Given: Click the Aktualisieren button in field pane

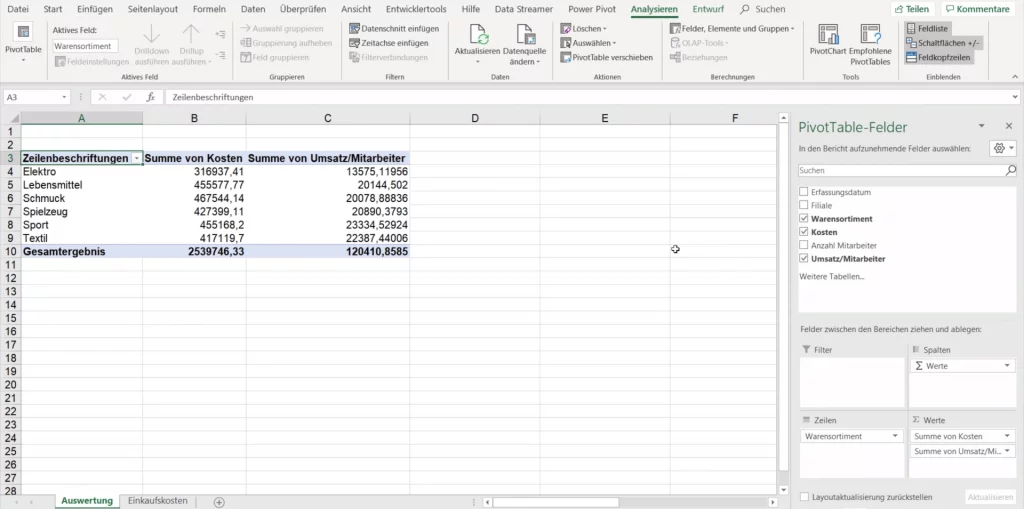Looking at the screenshot, I should (990, 497).
